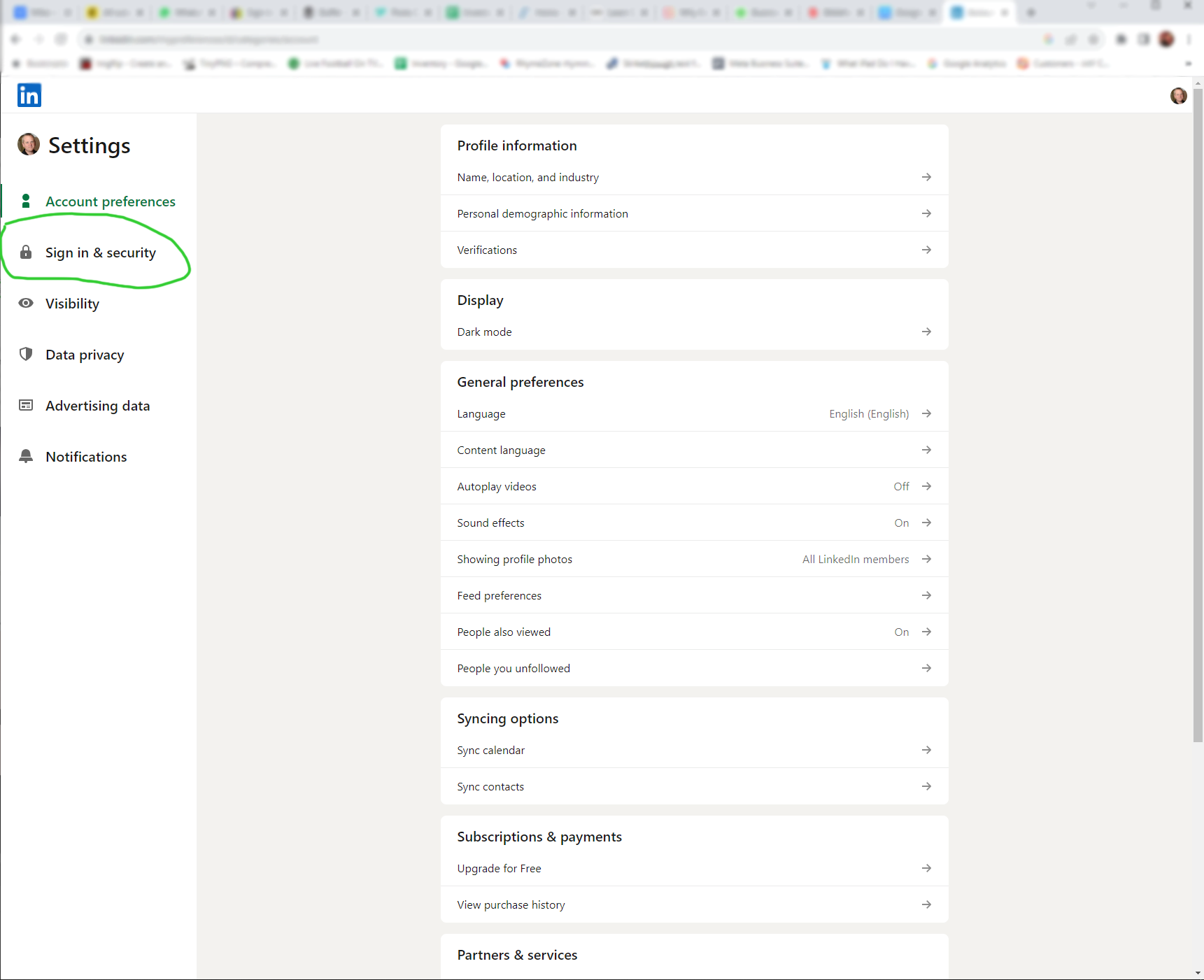The width and height of the screenshot is (1204, 980).
Task: Click the person icon for Account preferences
Action: point(26,201)
